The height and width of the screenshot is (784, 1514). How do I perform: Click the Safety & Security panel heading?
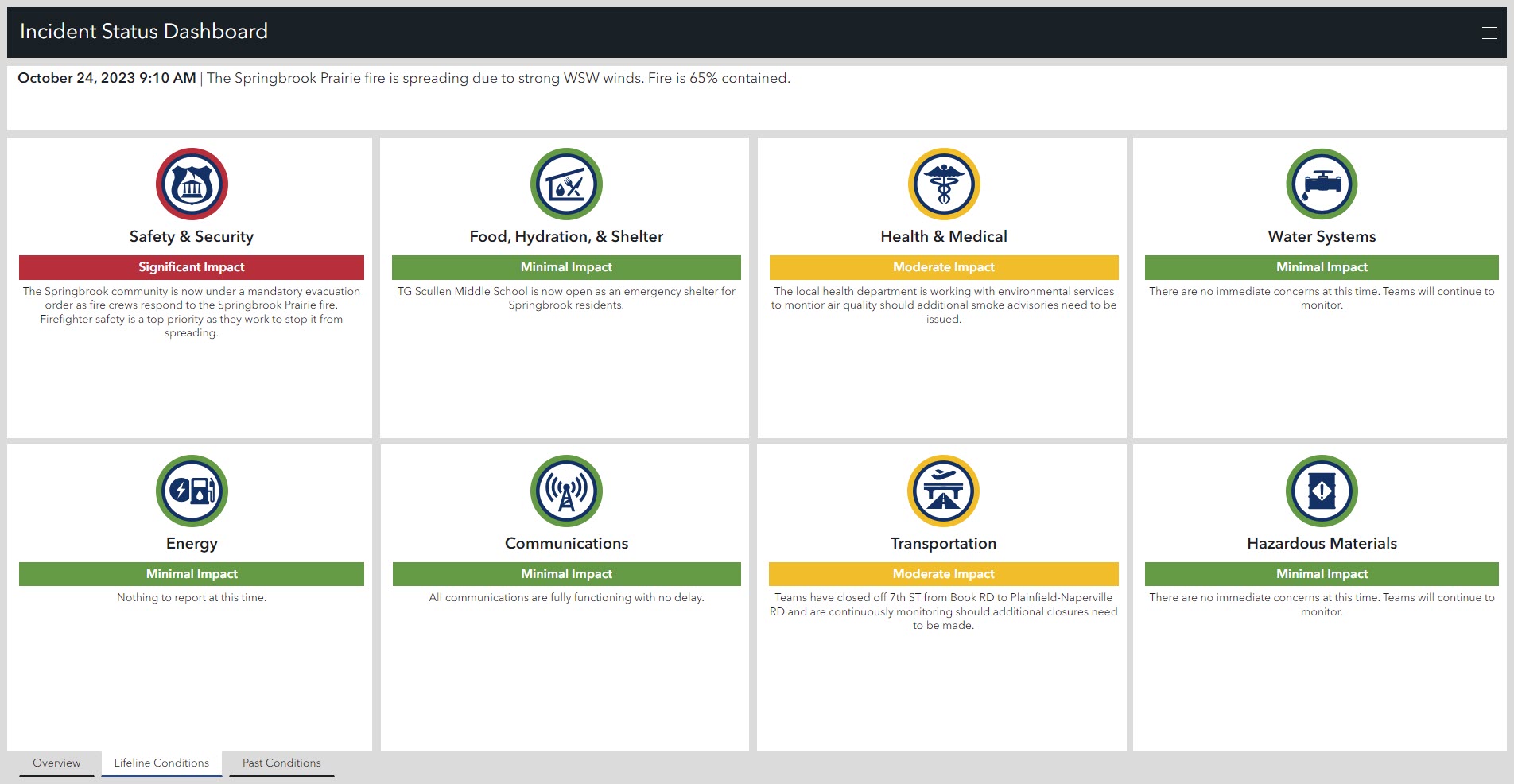pyautogui.click(x=191, y=236)
